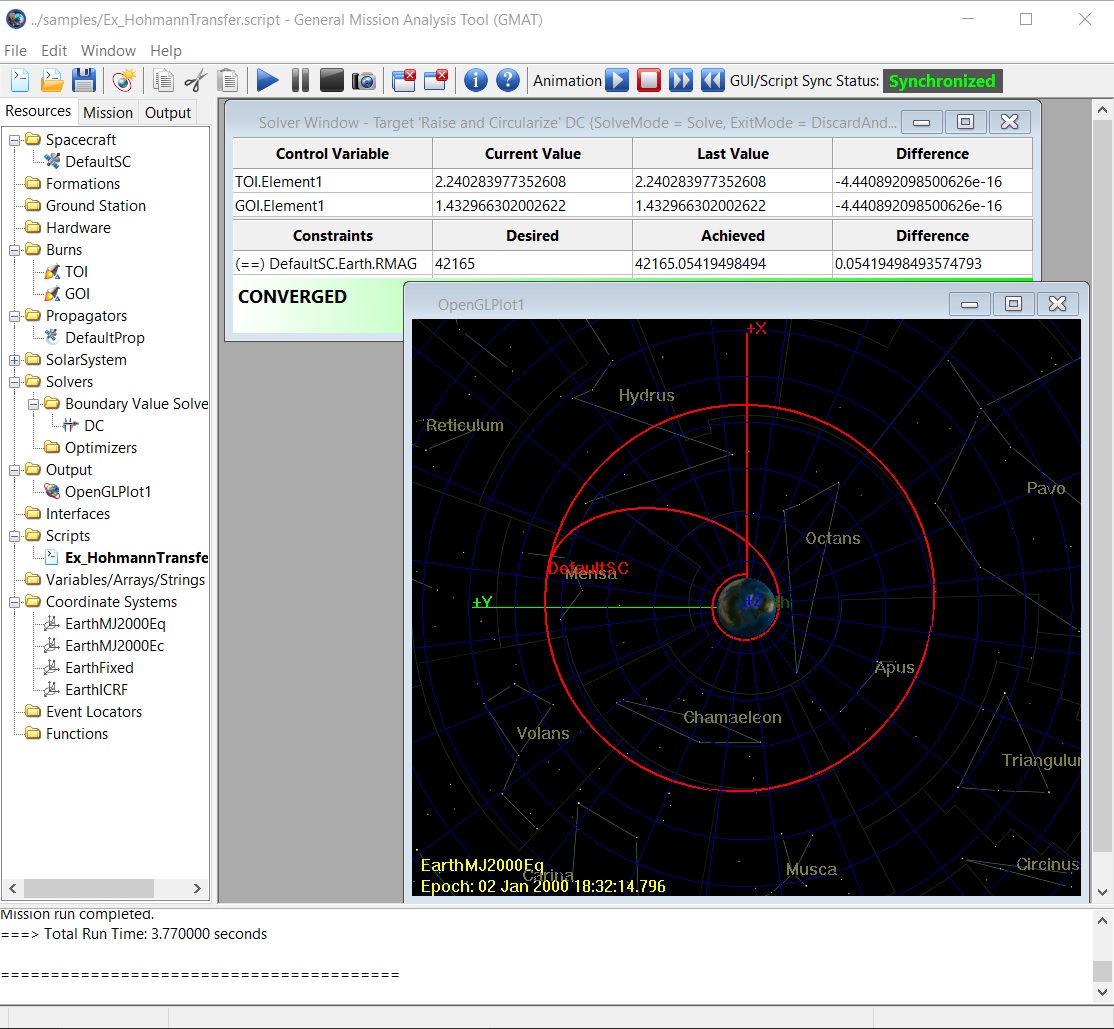
Task: Collapse the Spacecraft tree folder
Action: coord(15,140)
